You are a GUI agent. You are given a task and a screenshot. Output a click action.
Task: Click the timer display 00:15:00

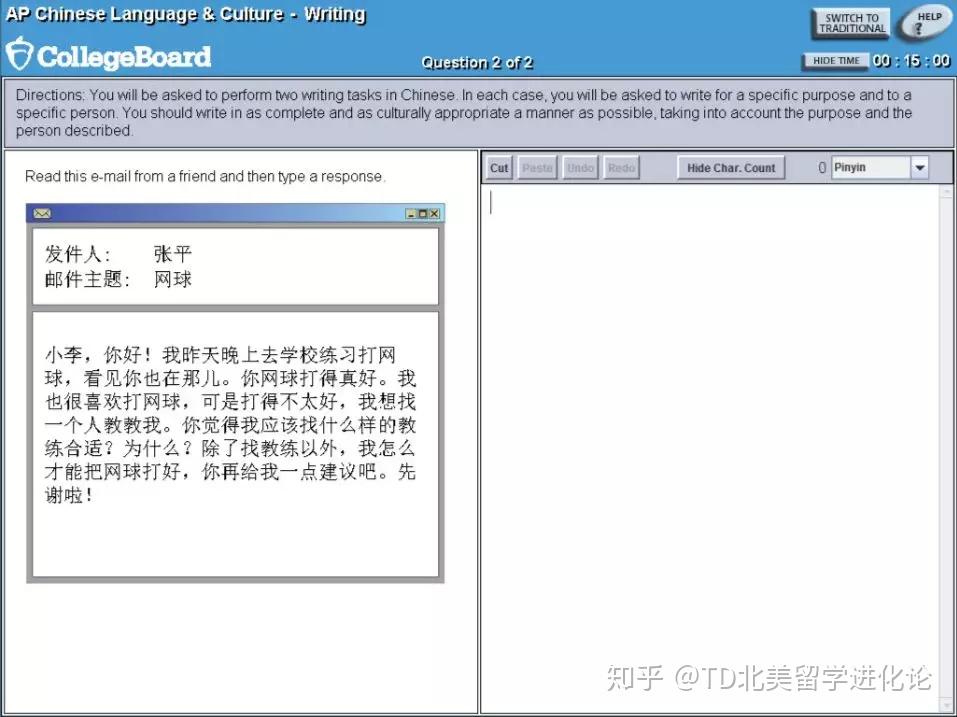tap(911, 61)
